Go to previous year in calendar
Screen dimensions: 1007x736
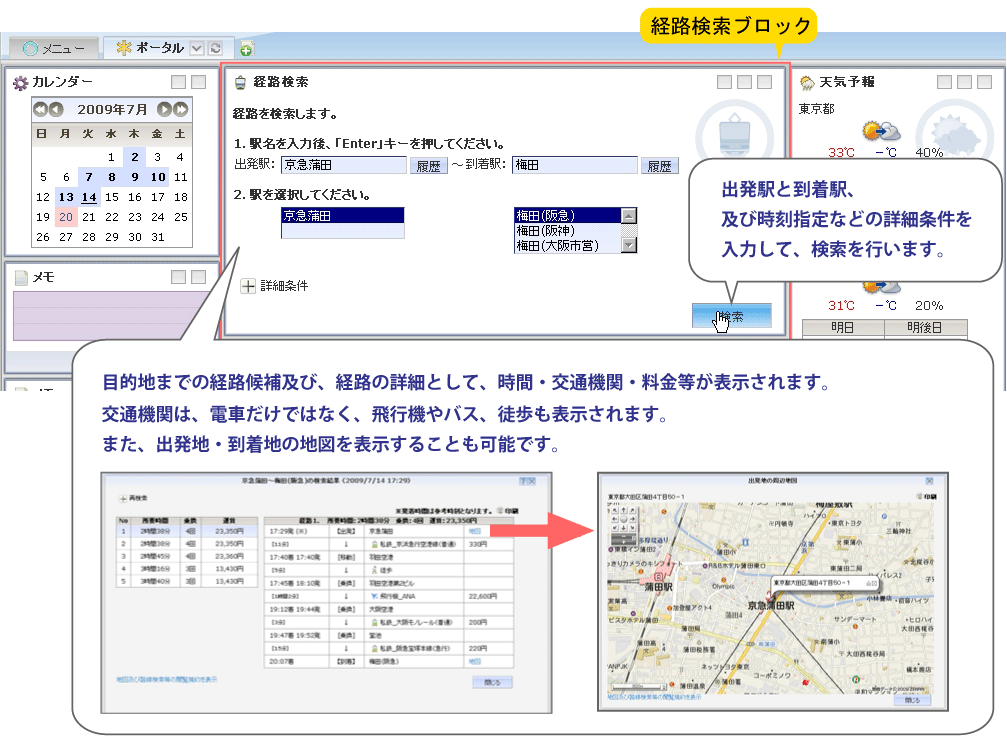click(x=40, y=109)
